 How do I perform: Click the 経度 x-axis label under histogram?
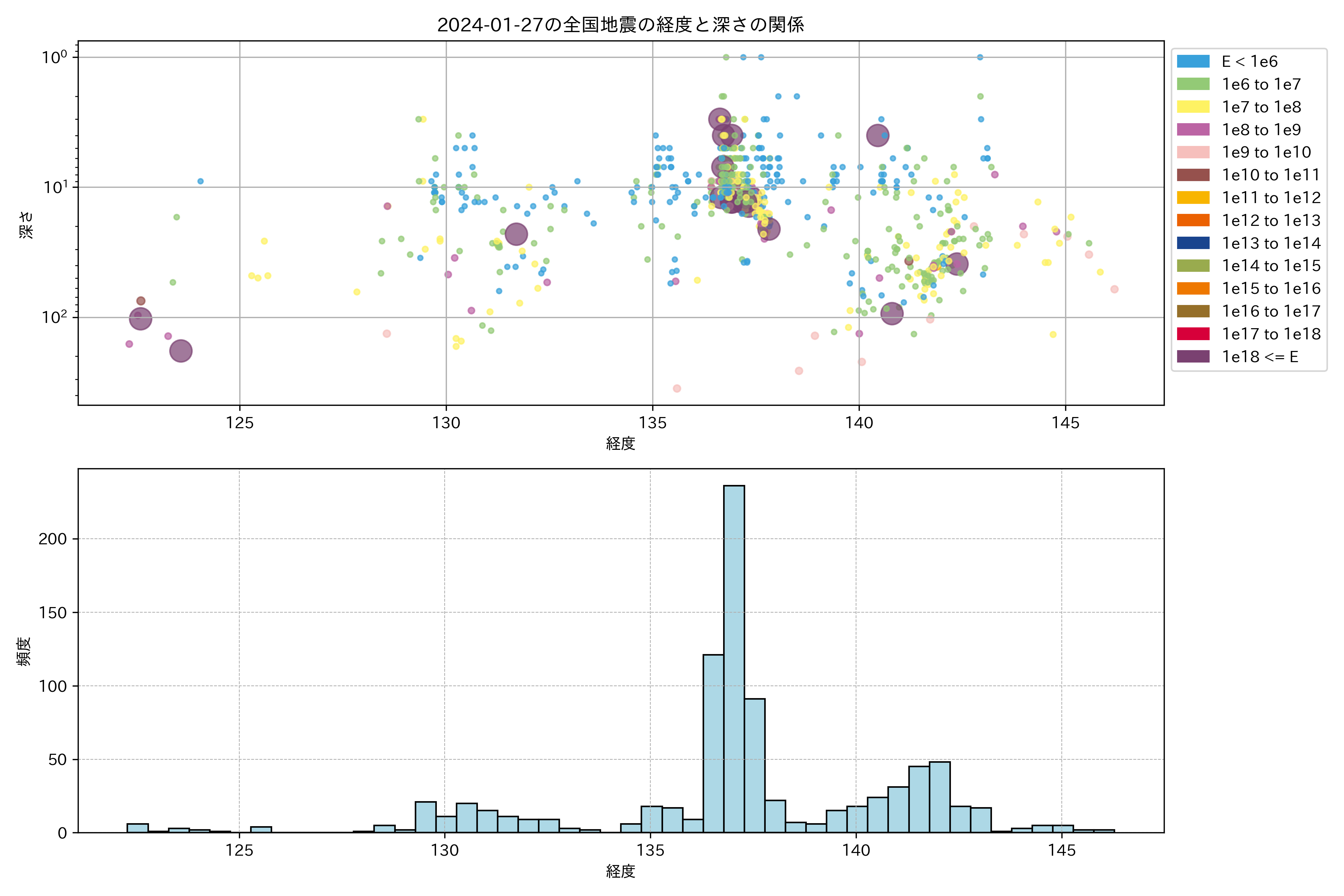pos(620,871)
